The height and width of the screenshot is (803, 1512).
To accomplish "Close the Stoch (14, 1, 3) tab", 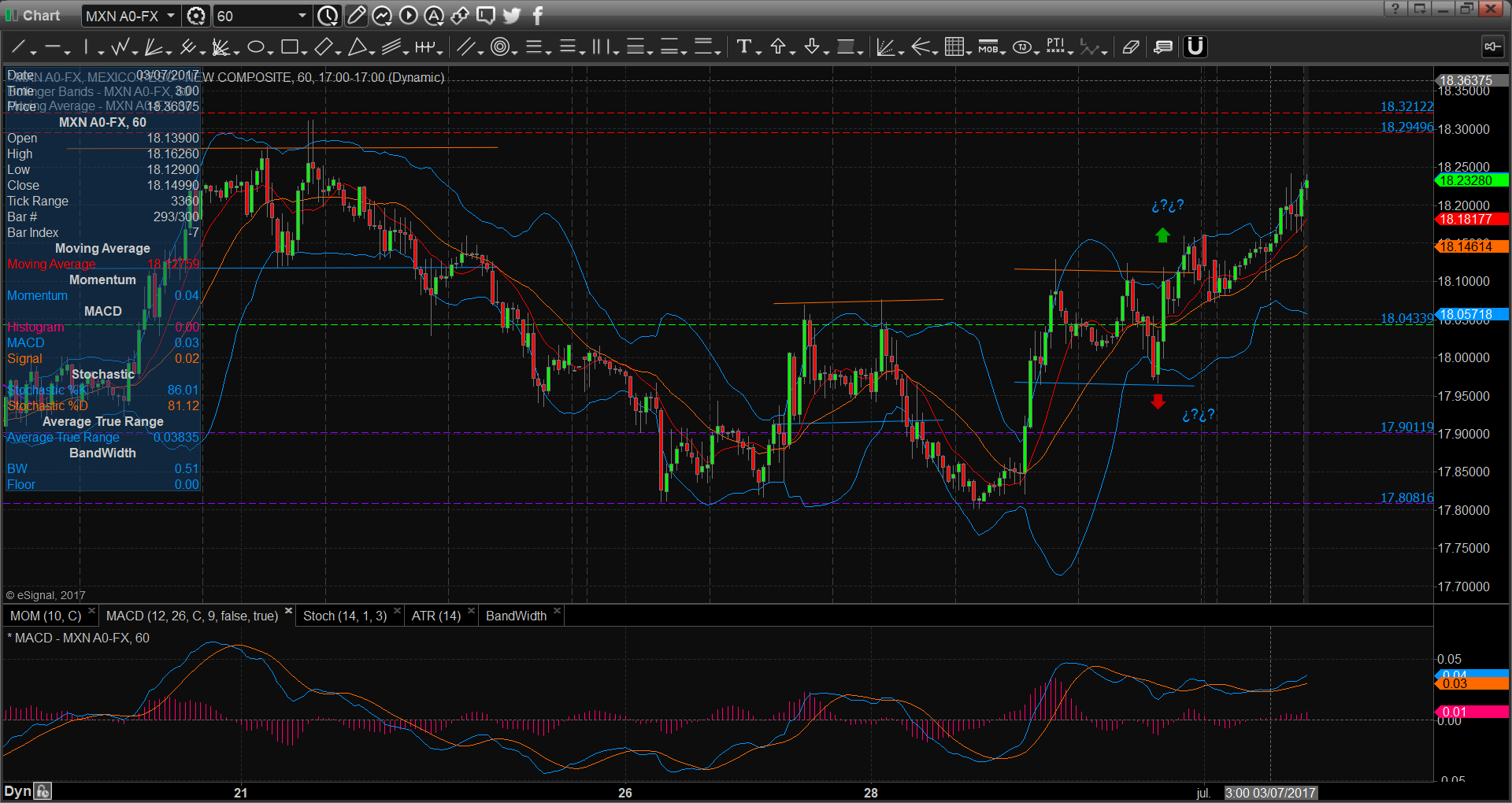I will pyautogui.click(x=397, y=611).
